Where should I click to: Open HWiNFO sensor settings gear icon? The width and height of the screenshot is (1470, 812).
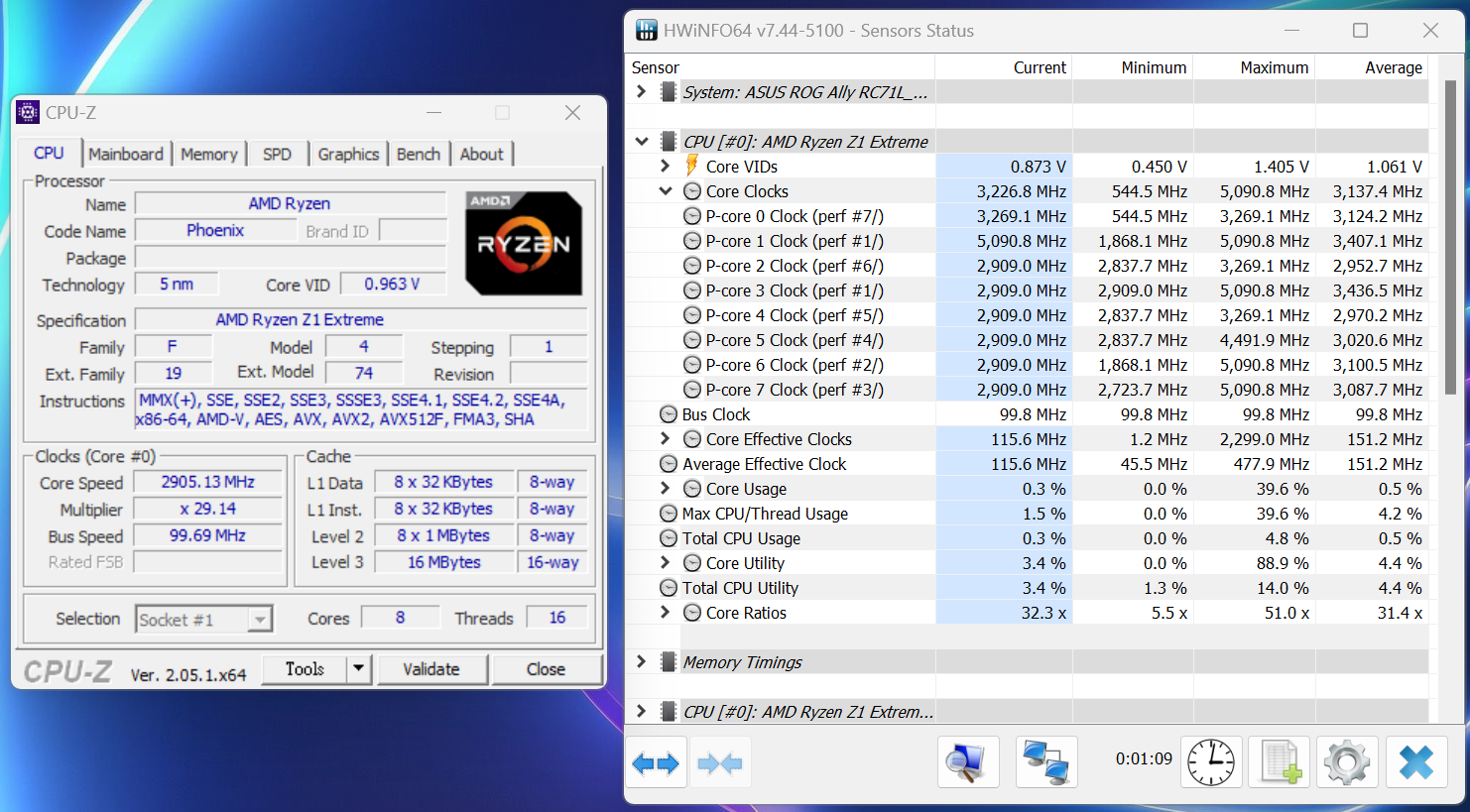pos(1347,761)
